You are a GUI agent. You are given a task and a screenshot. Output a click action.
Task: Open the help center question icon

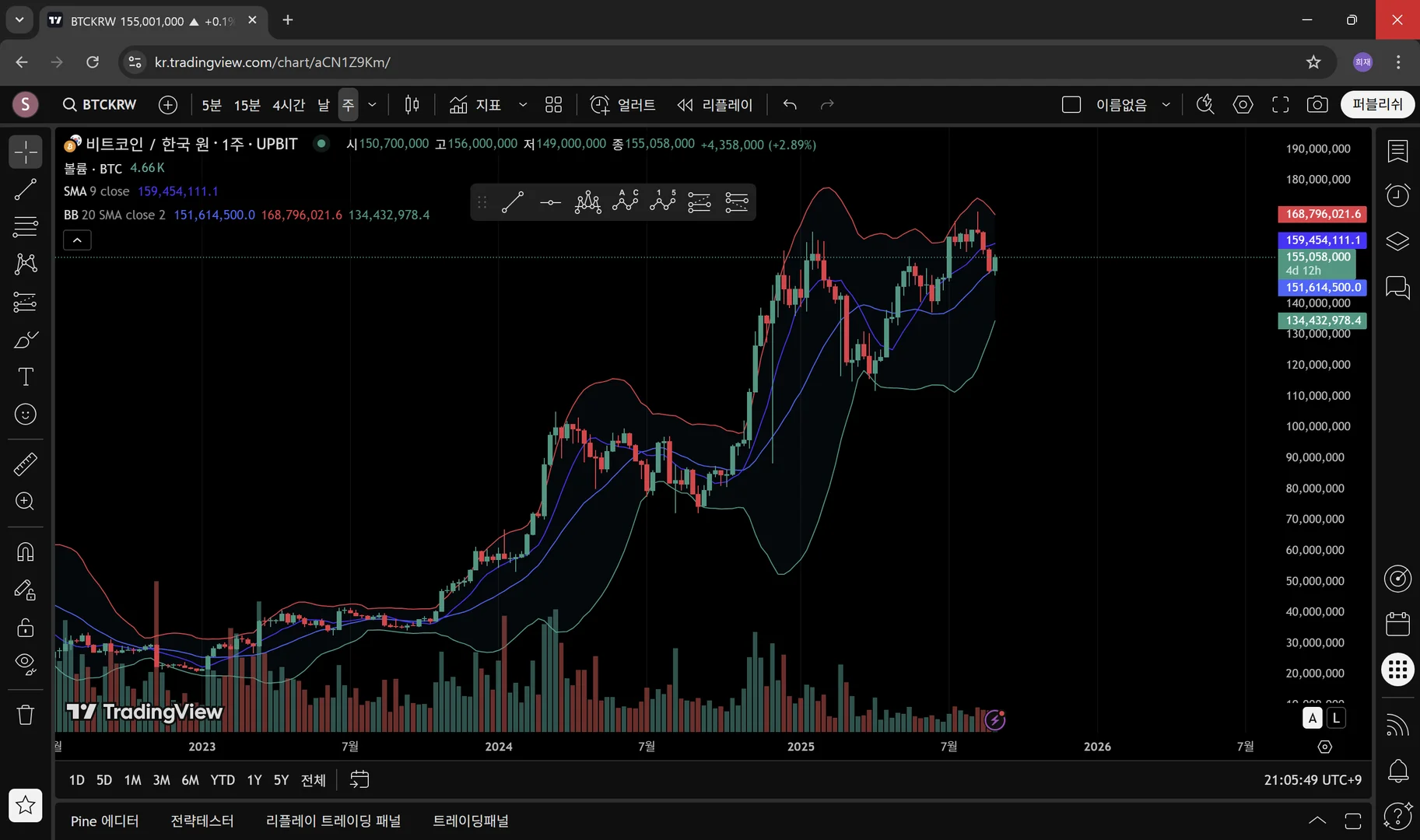[x=1398, y=816]
